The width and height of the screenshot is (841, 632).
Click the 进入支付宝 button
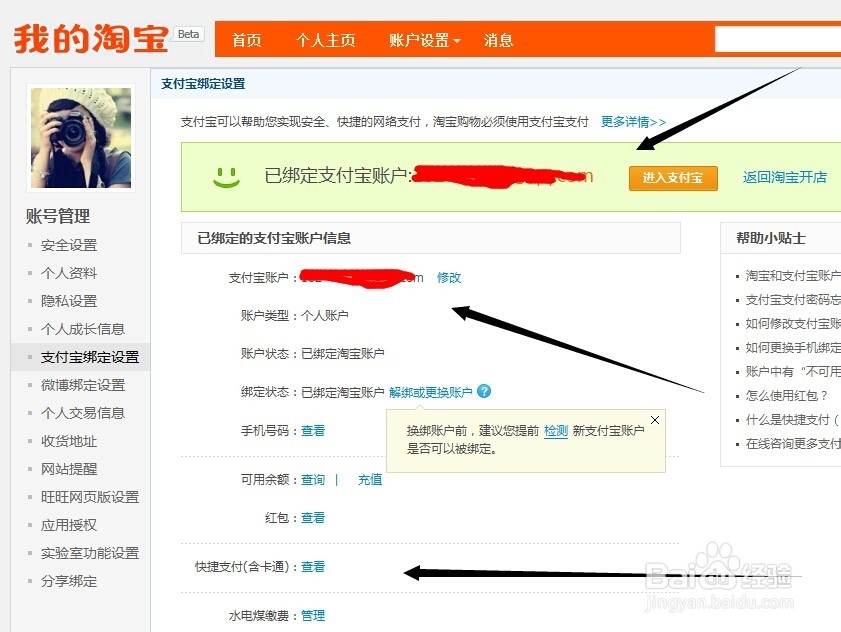click(673, 178)
